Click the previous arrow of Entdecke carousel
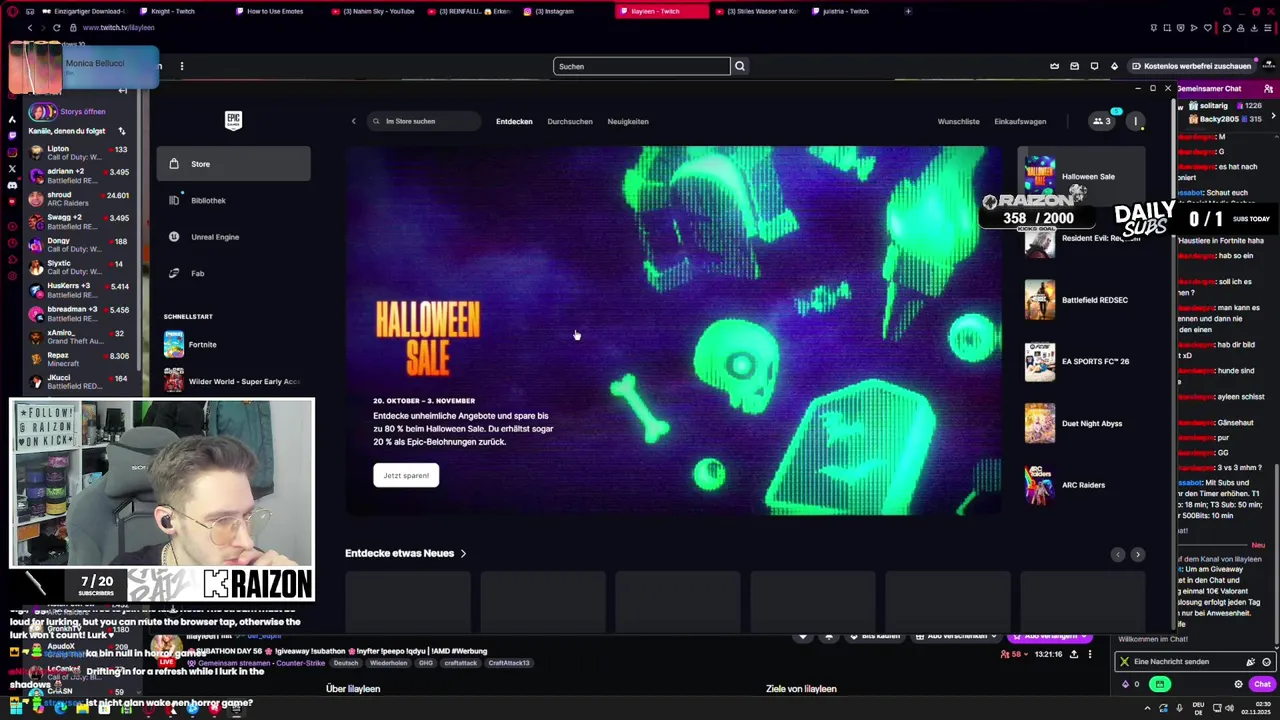The width and height of the screenshot is (1280, 720). [x=1118, y=554]
